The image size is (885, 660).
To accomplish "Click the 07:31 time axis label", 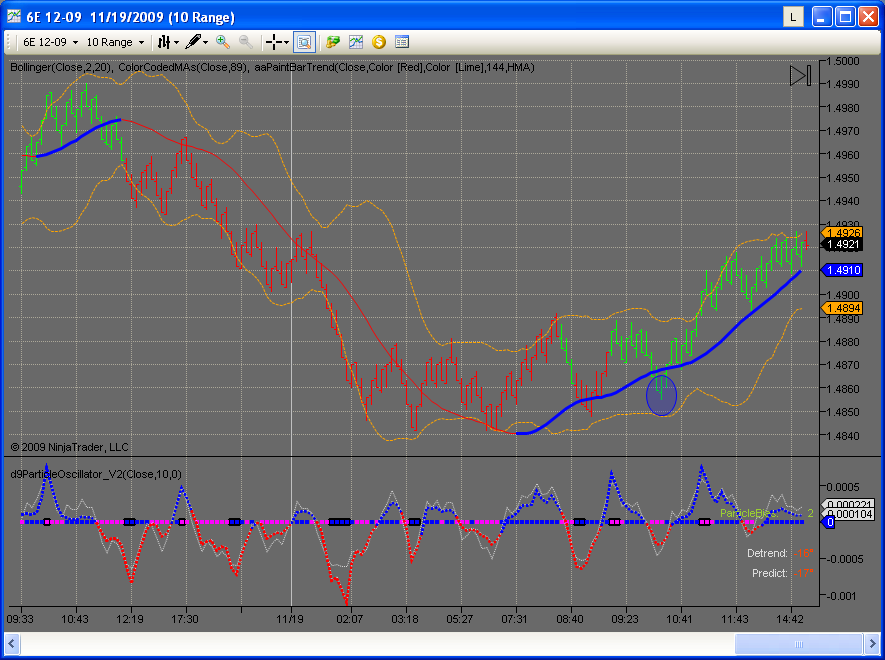I will (514, 619).
